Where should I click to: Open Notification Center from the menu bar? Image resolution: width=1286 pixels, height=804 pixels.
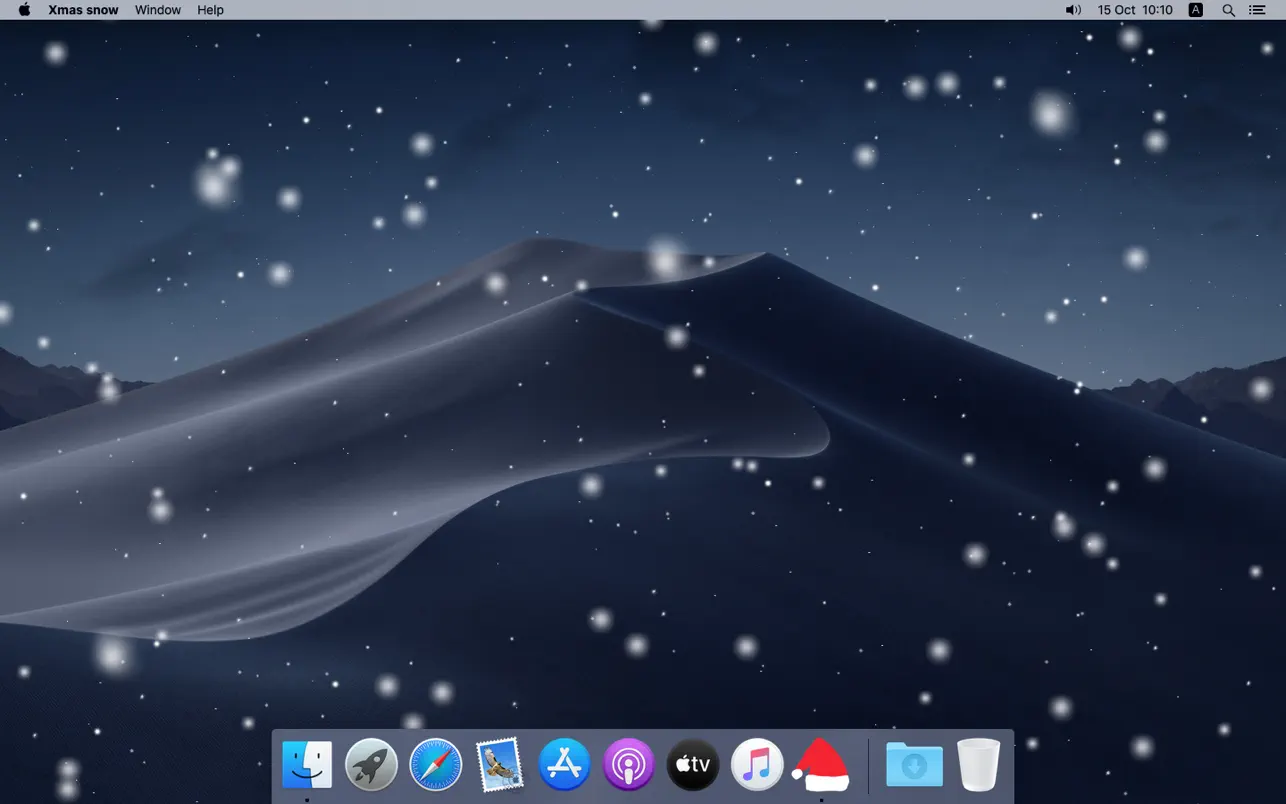(1257, 10)
